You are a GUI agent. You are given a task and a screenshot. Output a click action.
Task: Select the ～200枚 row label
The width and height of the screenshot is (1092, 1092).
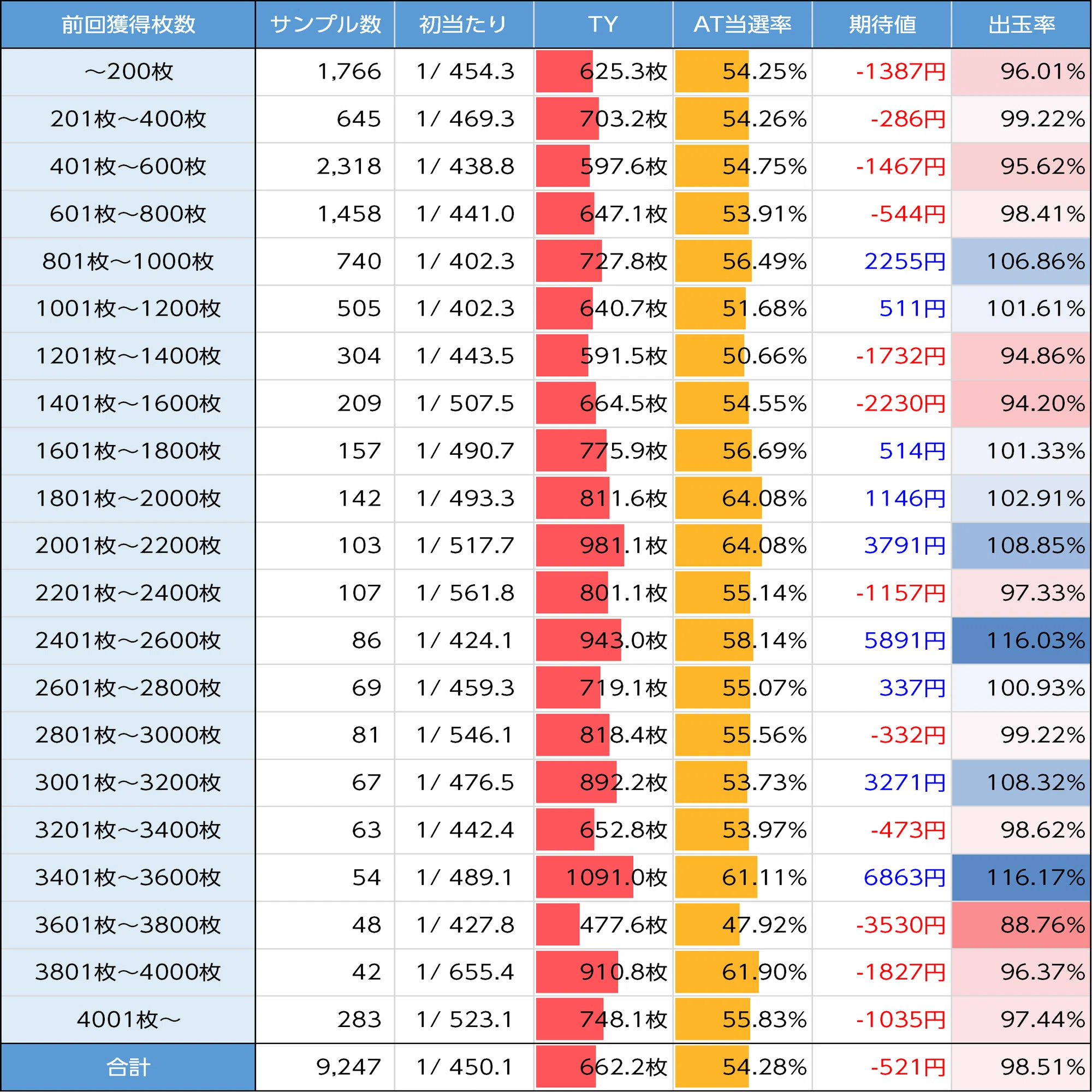pos(128,72)
